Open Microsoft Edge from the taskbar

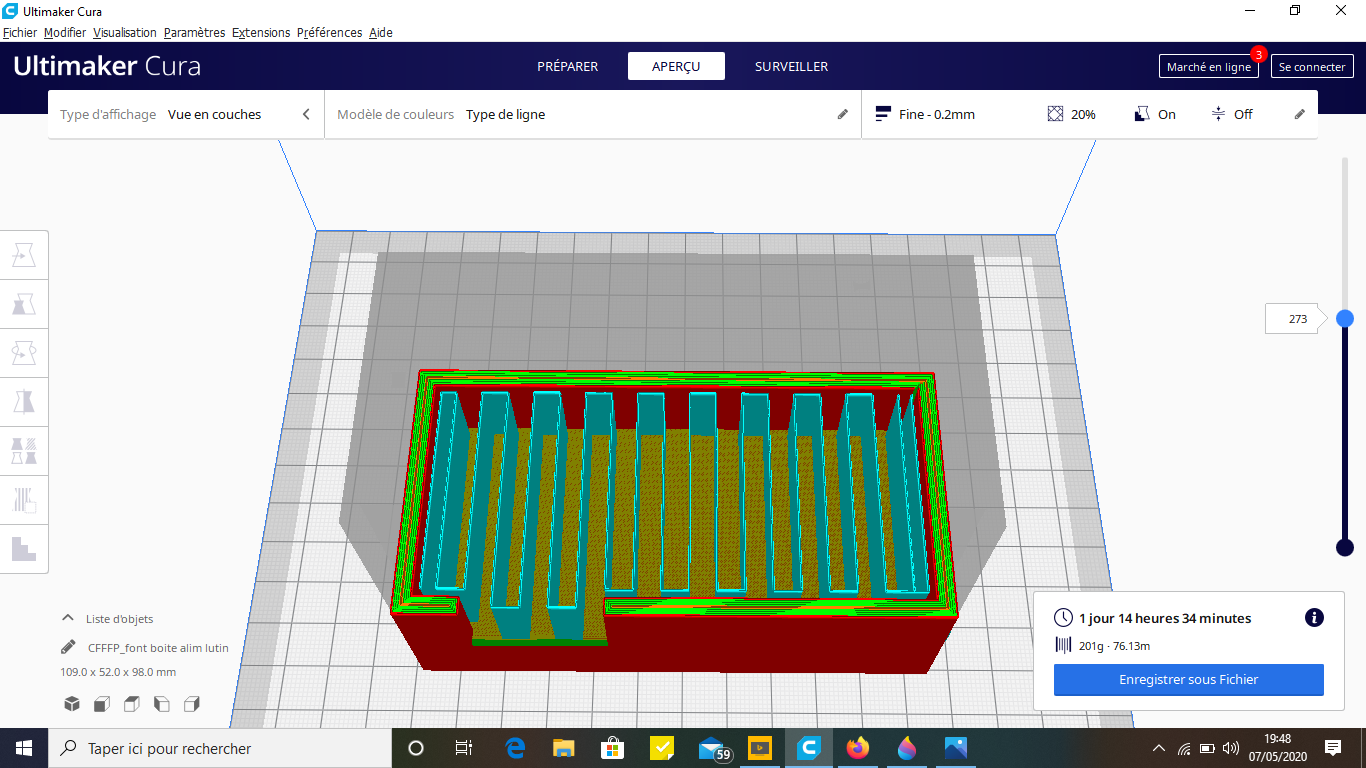[516, 747]
